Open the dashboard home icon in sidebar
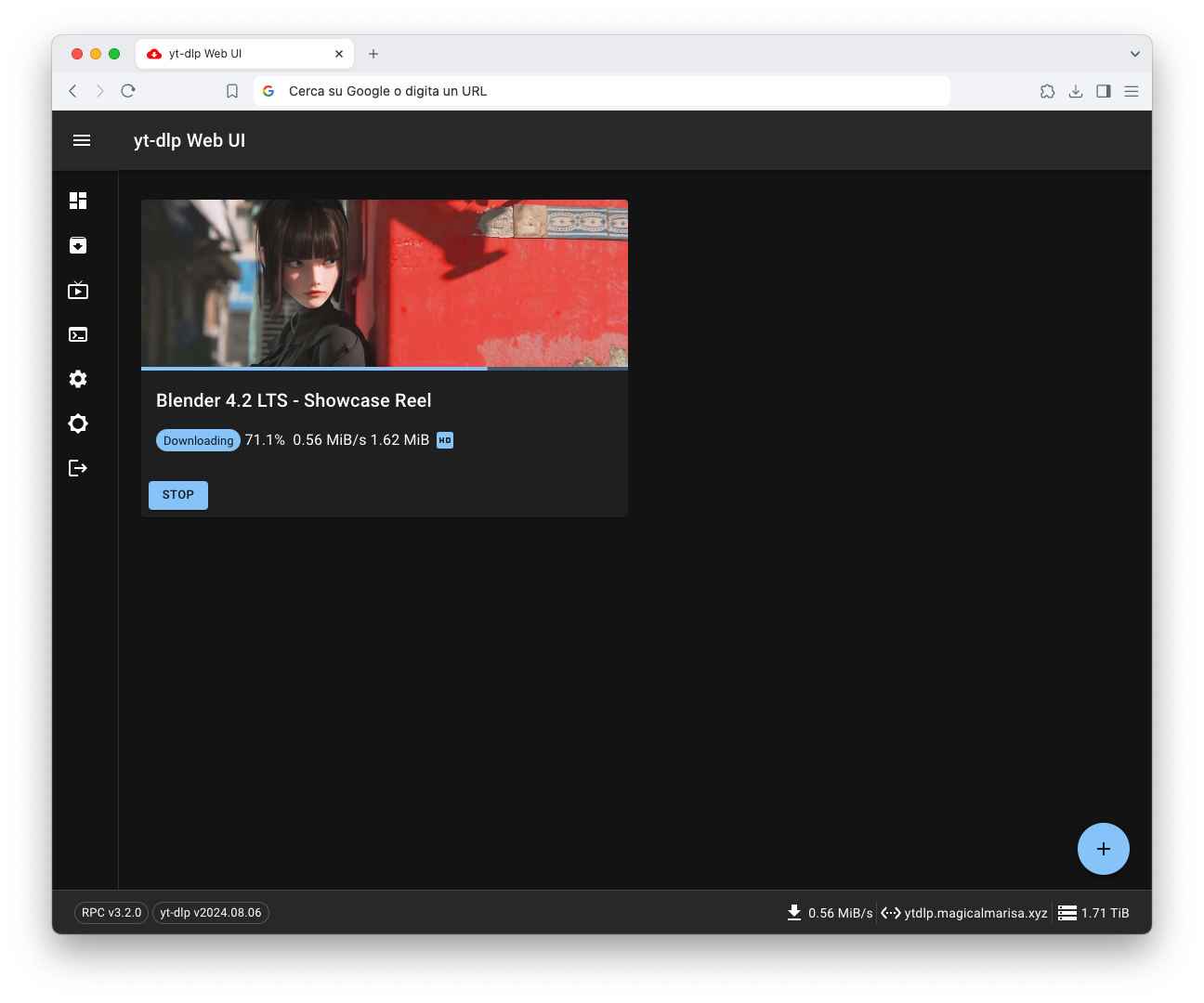This screenshot has width=1204, height=1003. click(x=78, y=201)
